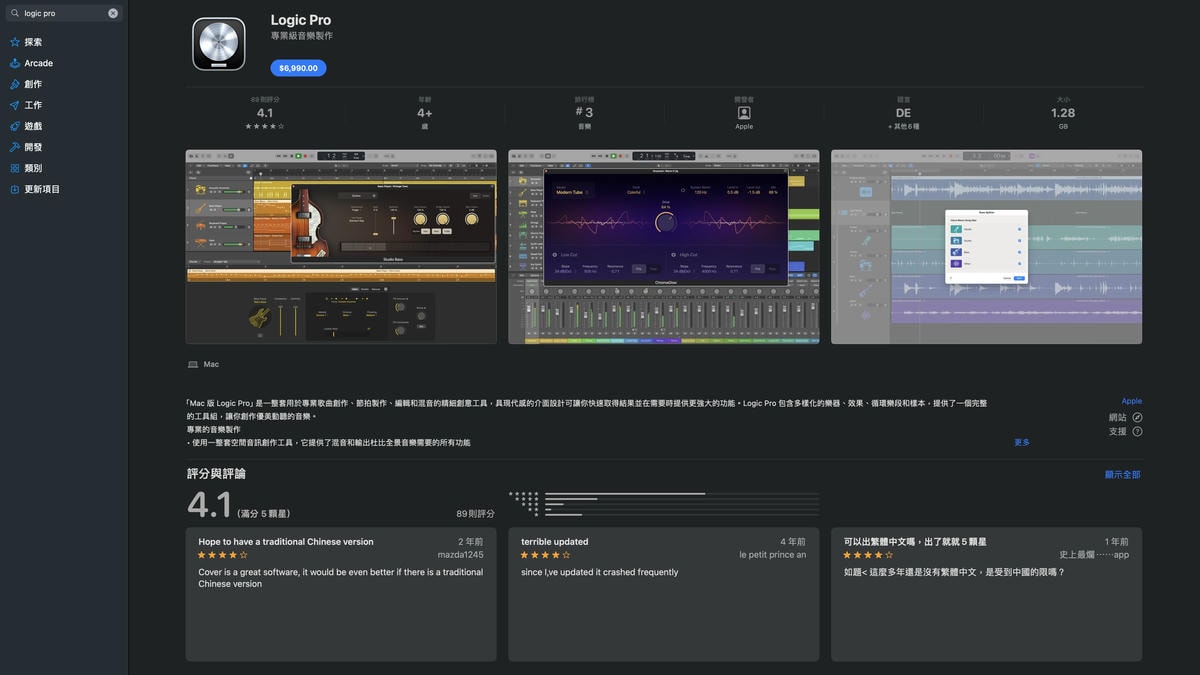Open the Apple developer link

pos(1131,401)
